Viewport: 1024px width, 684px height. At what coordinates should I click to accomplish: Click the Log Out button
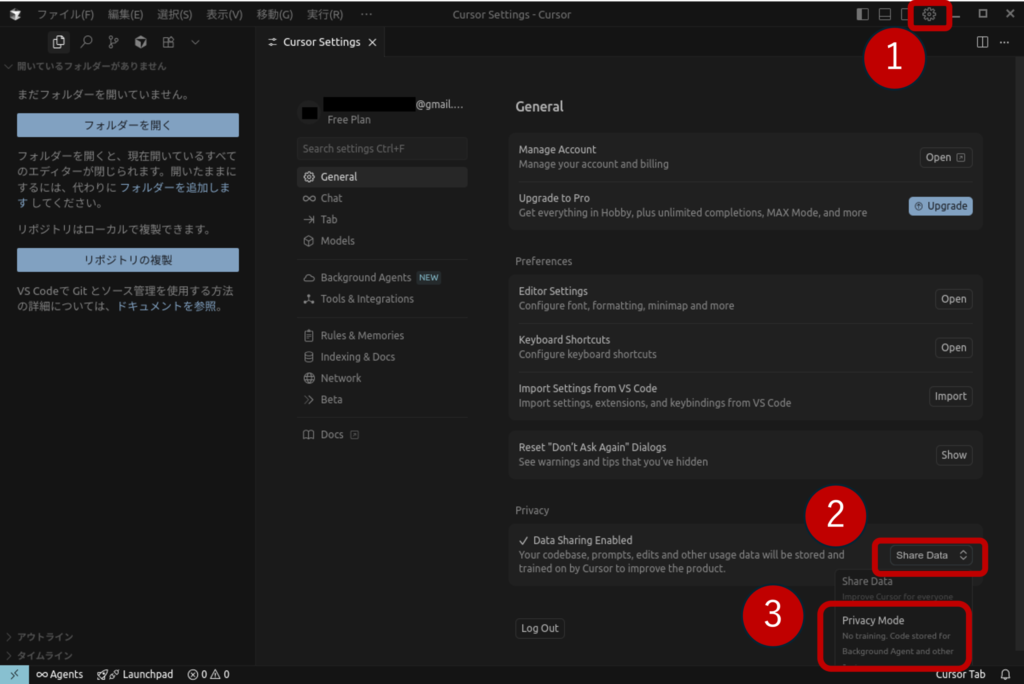pos(539,628)
